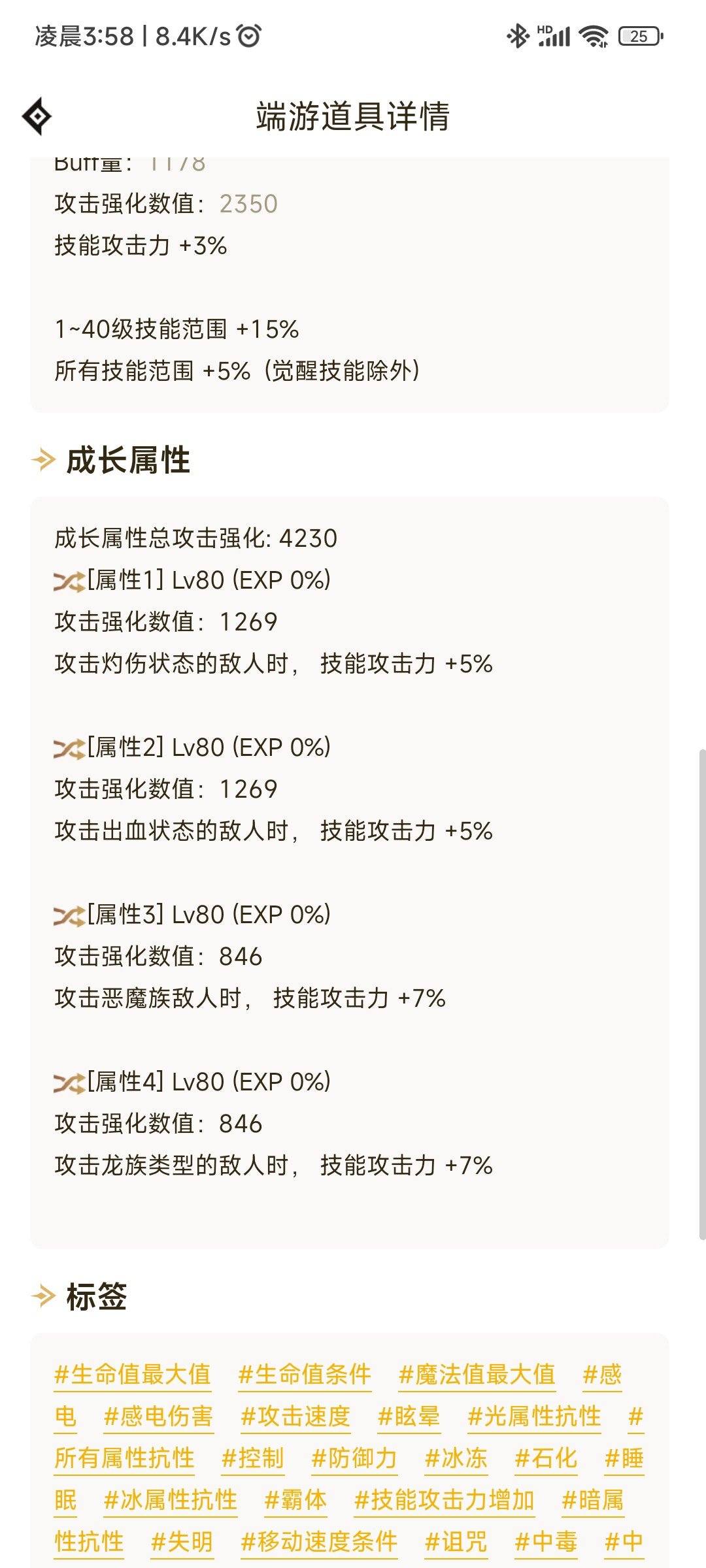
Task: Tap shuffle icon beside 属性4
Action: tap(69, 1083)
